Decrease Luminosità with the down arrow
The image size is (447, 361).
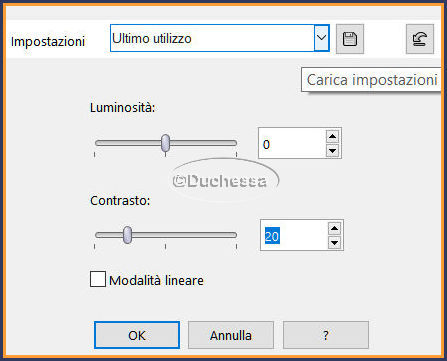(332, 151)
